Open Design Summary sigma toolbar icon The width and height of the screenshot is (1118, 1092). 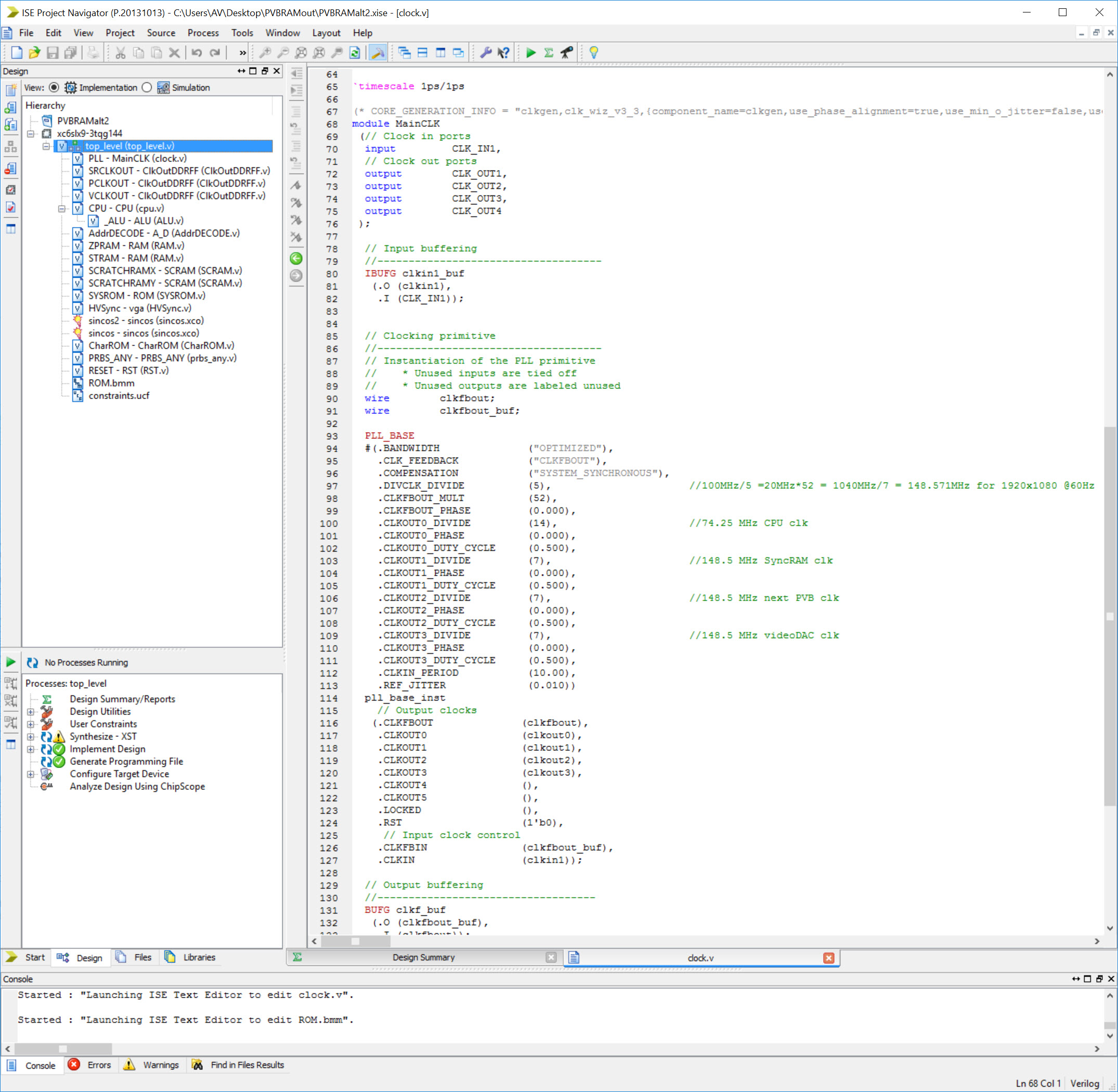549,53
